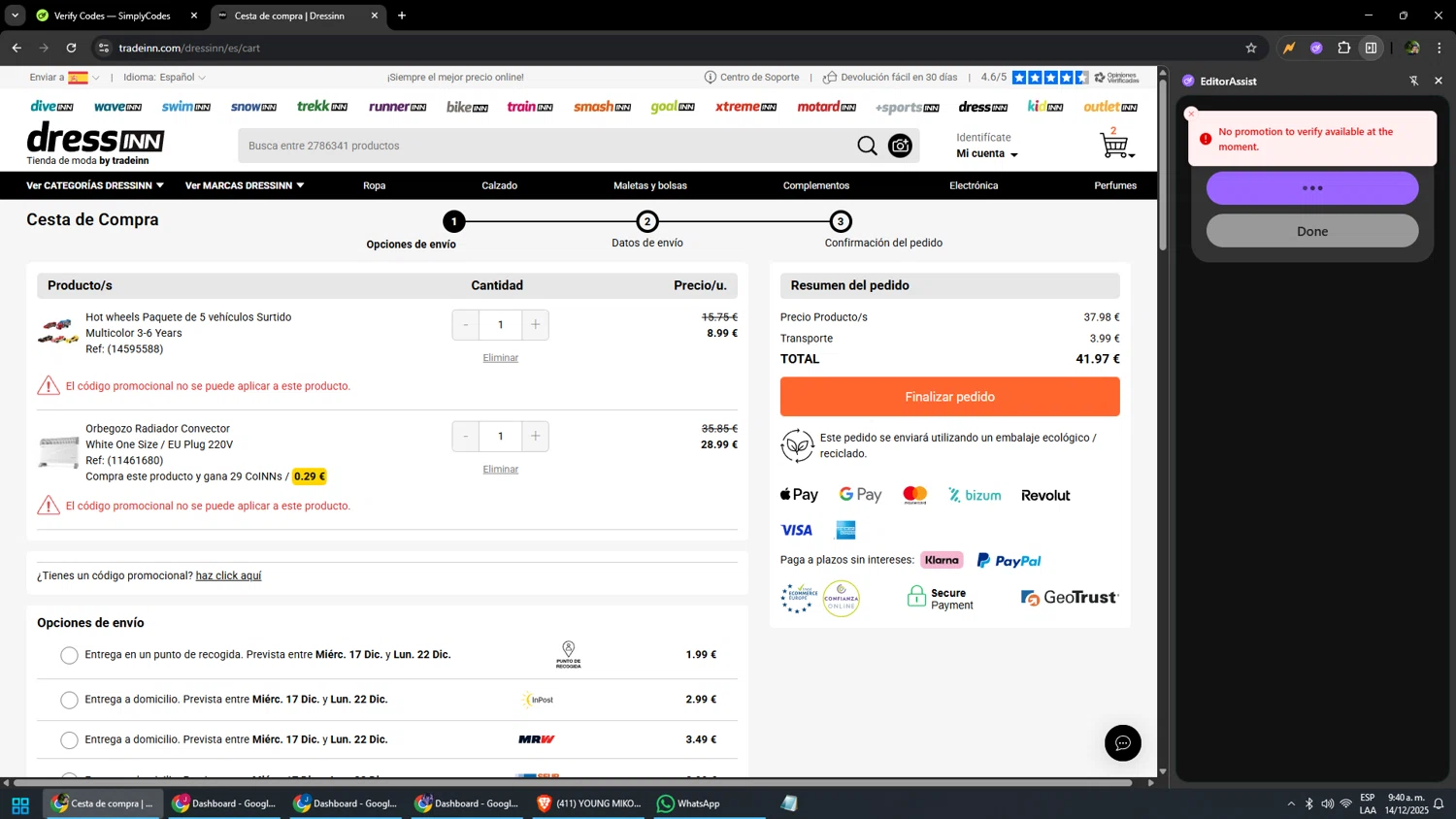Screen dimensions: 1456x819
Task: Visit smashinn store logo
Action: coord(602,107)
